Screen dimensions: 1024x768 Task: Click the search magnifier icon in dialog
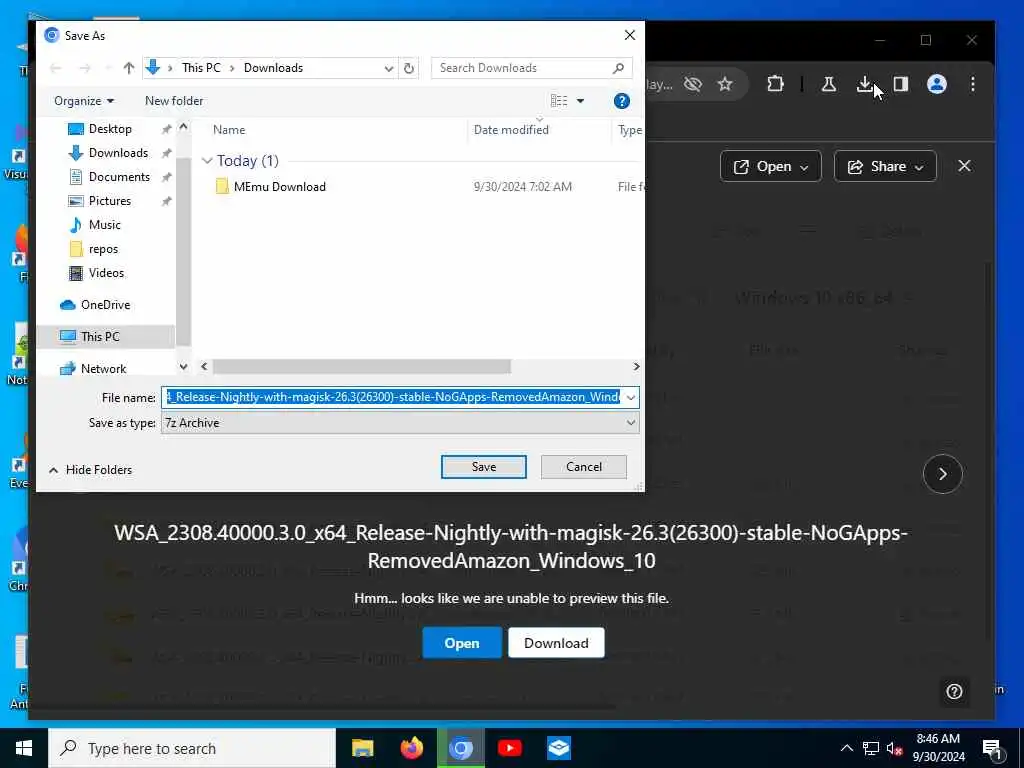[618, 68]
